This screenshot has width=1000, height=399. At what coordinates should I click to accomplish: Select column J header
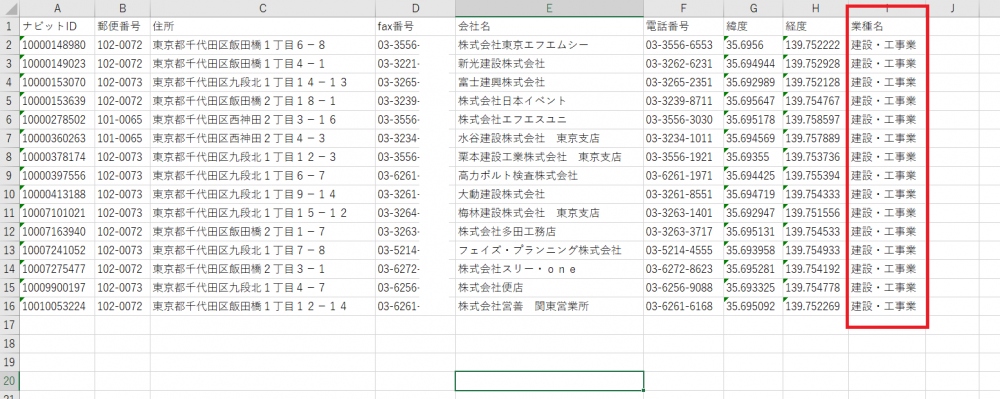point(952,8)
